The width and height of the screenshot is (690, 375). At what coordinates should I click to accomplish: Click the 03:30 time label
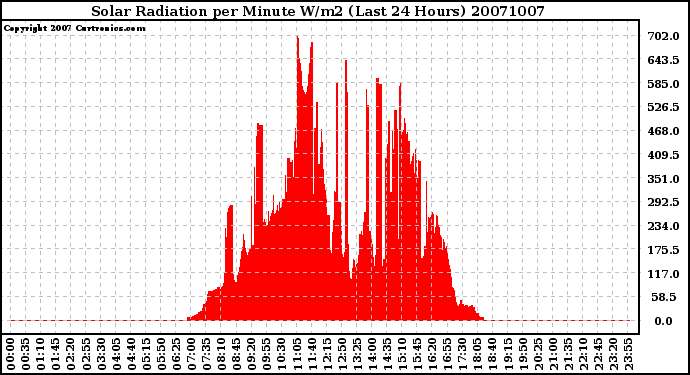(101, 355)
